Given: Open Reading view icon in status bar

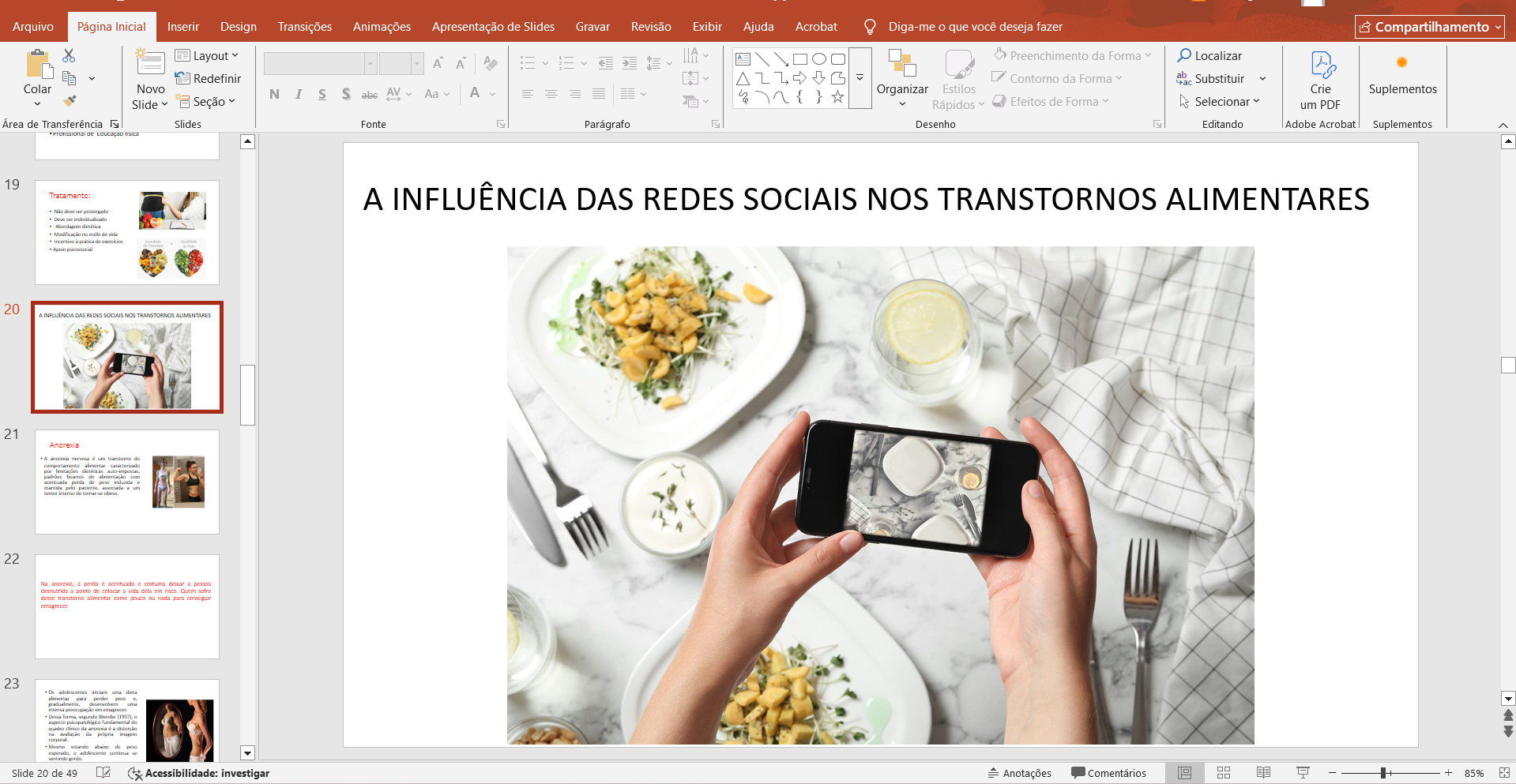Looking at the screenshot, I should (x=1263, y=773).
